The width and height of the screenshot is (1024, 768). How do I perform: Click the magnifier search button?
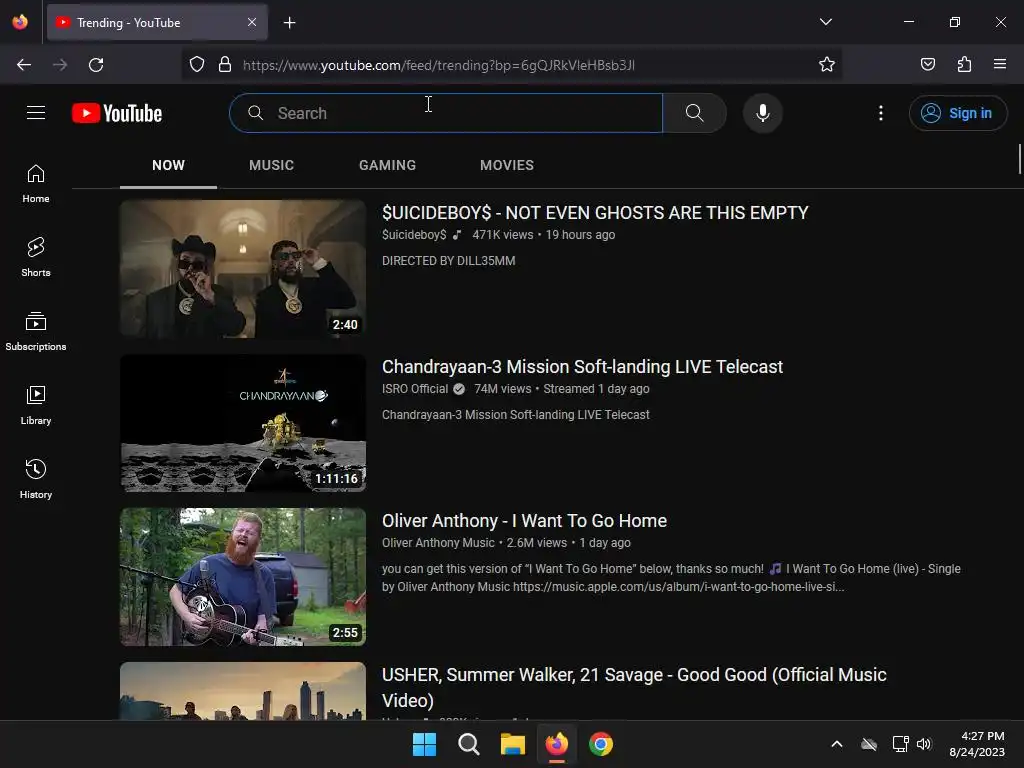pos(694,113)
